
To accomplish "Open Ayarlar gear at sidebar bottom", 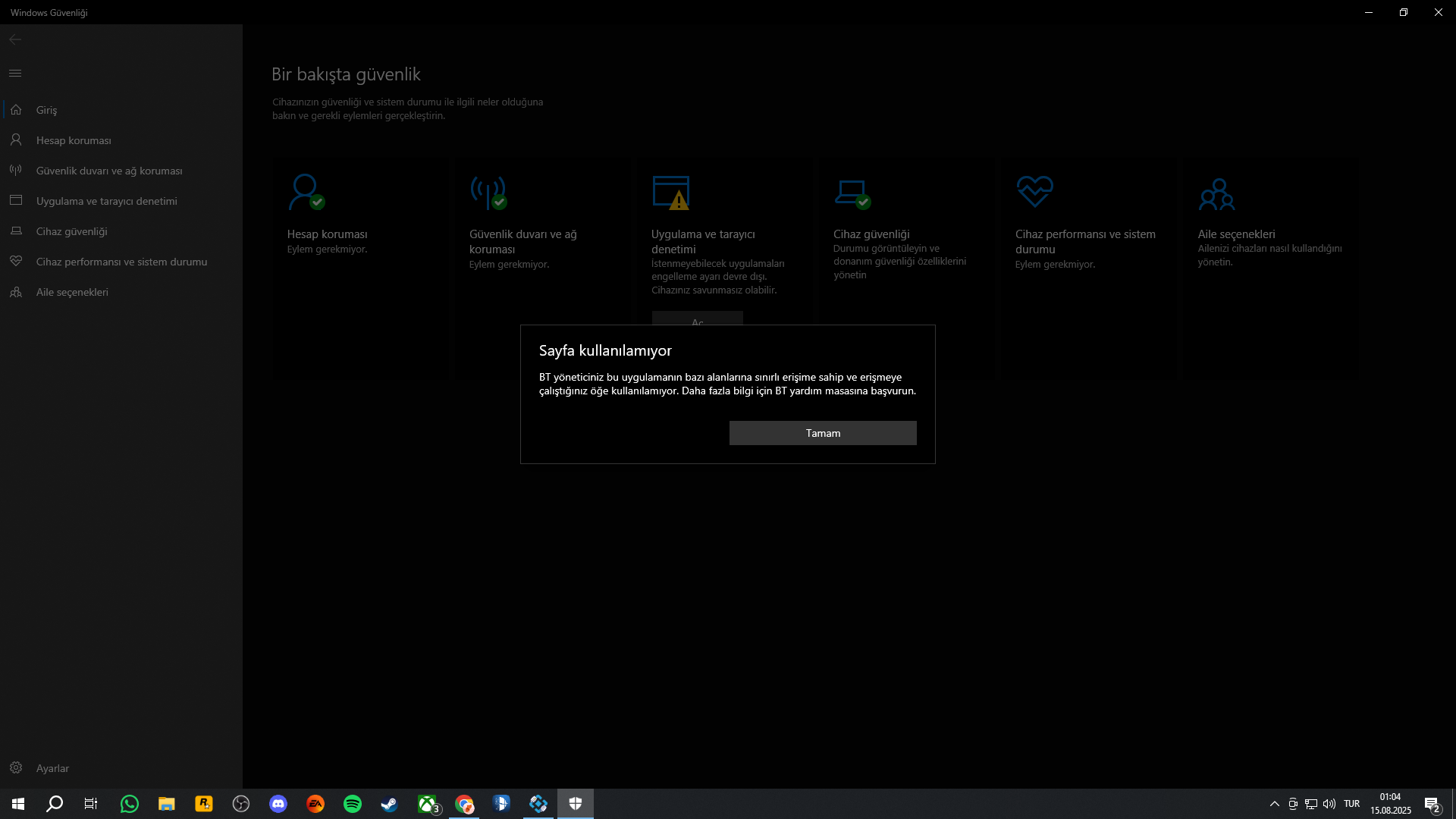I will click(x=16, y=767).
